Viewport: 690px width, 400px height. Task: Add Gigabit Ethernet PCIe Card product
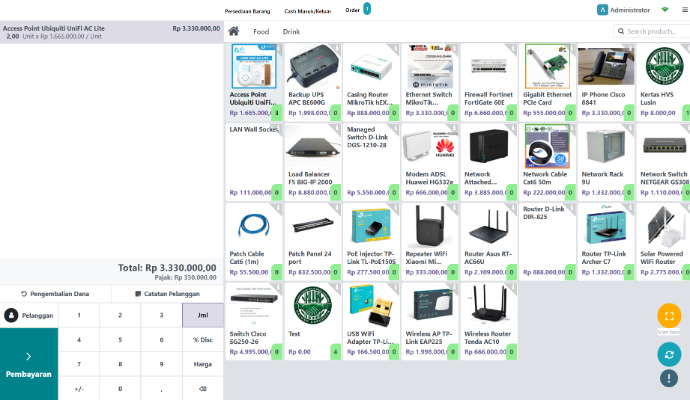coord(547,81)
